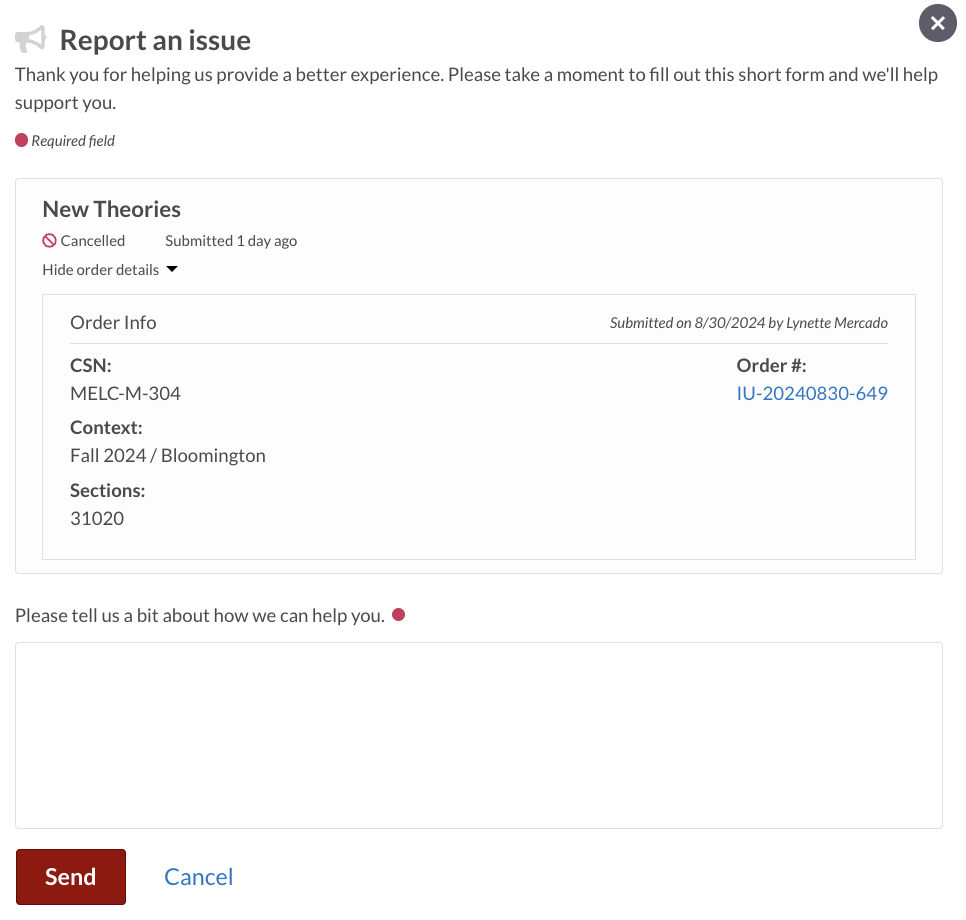
Task: Click the red dot beside Required field
Action: point(22,140)
